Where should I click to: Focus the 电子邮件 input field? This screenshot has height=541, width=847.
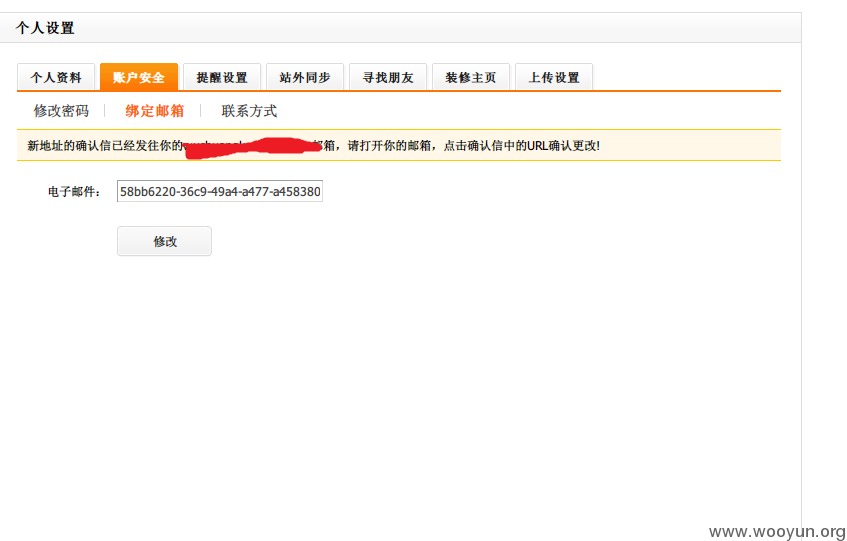coord(220,191)
